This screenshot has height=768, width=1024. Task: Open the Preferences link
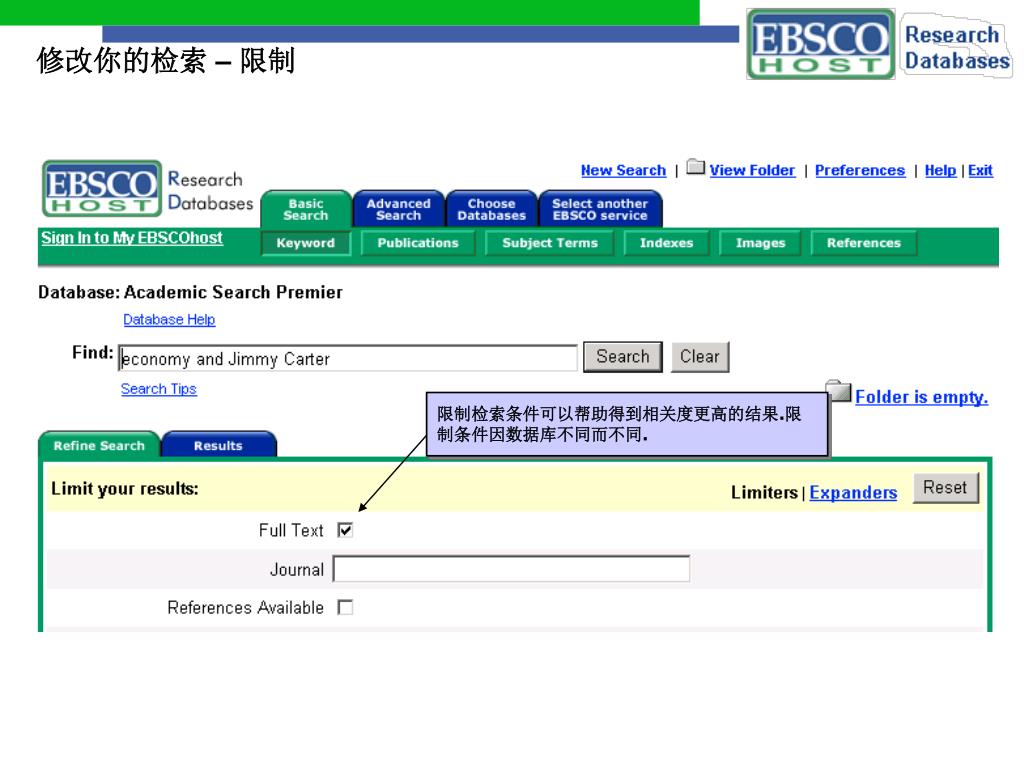pyautogui.click(x=859, y=170)
